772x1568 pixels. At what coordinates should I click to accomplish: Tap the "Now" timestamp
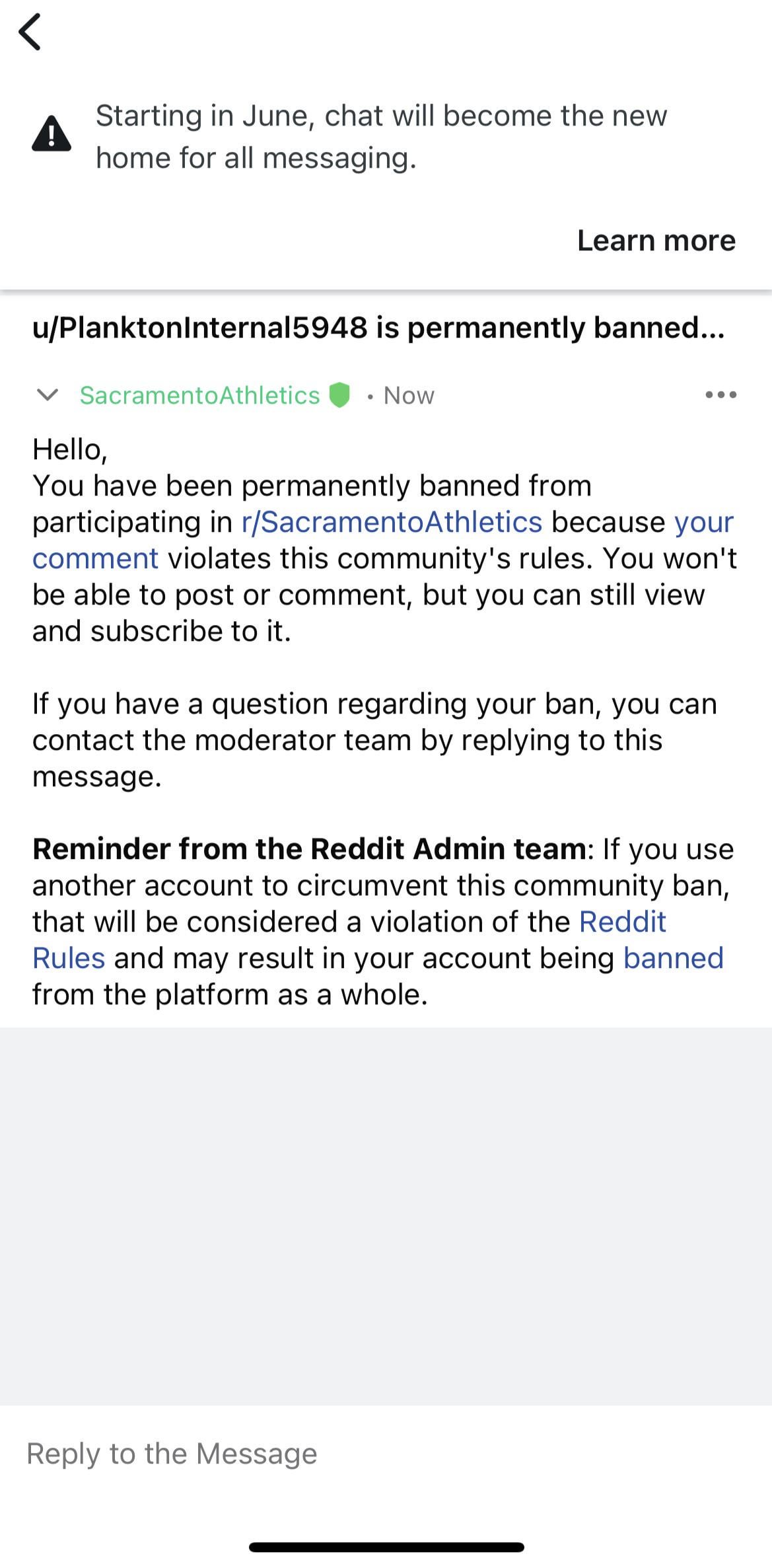[x=409, y=395]
